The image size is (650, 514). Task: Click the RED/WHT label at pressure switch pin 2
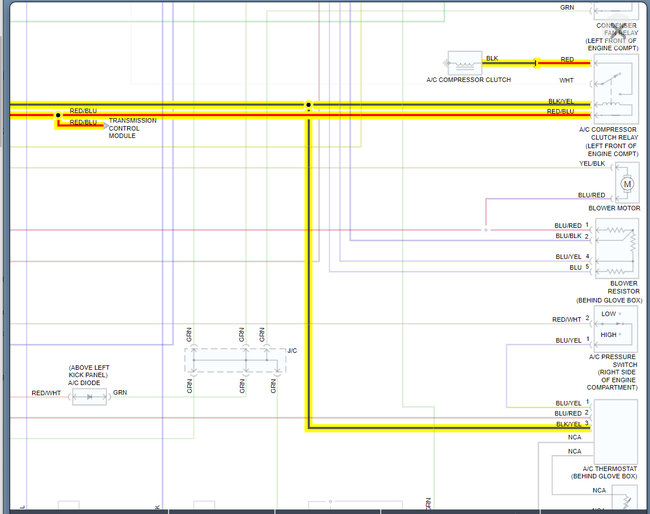tap(567, 320)
